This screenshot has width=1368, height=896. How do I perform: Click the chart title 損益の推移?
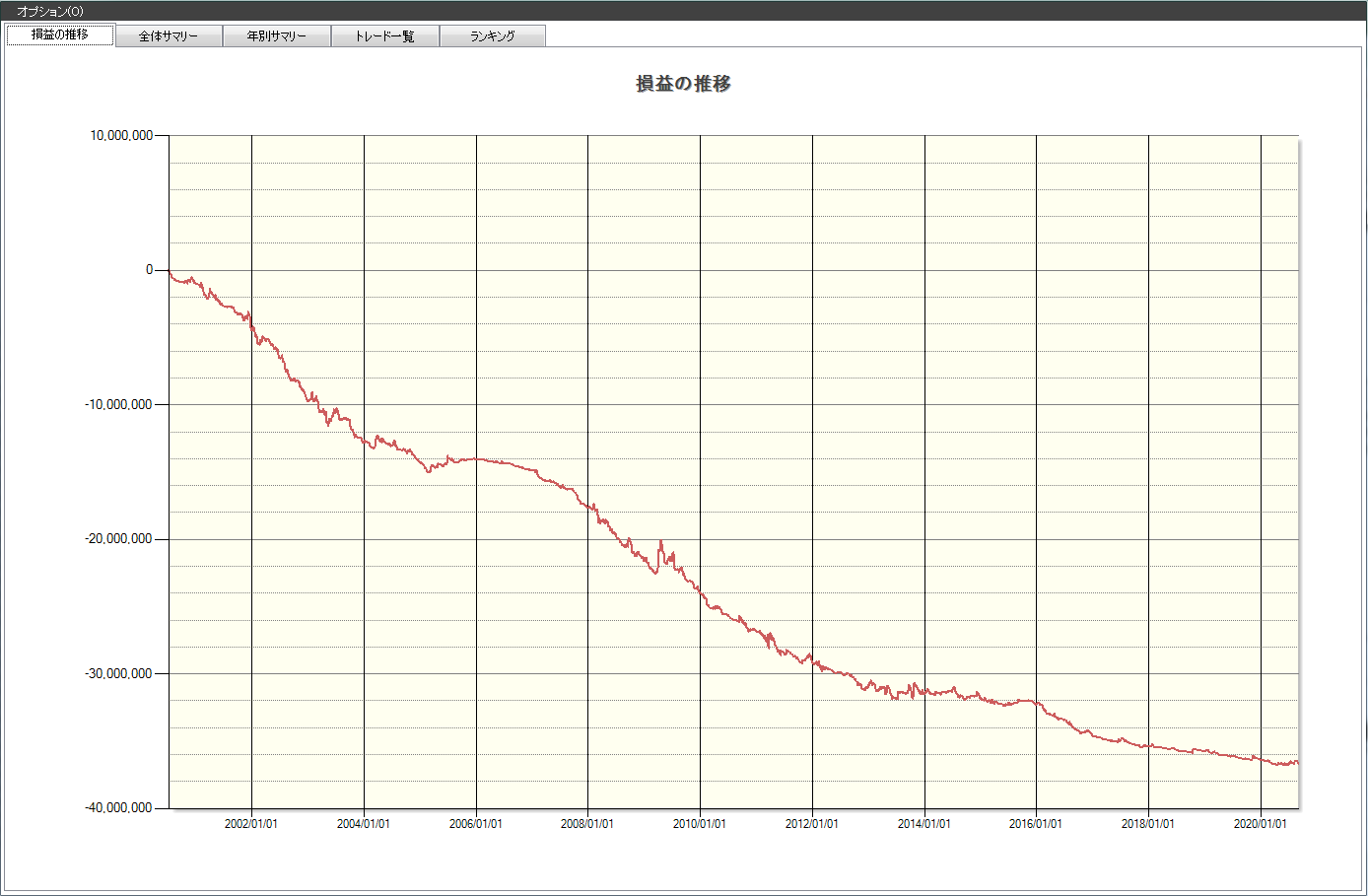coord(684,84)
